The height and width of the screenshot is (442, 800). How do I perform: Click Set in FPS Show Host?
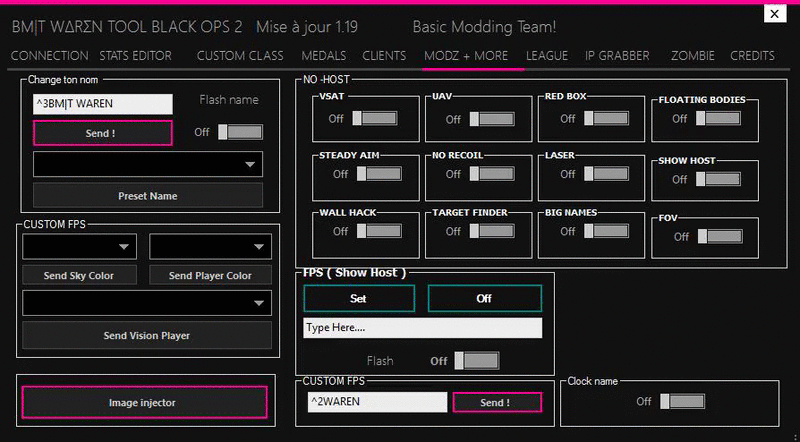tap(359, 298)
